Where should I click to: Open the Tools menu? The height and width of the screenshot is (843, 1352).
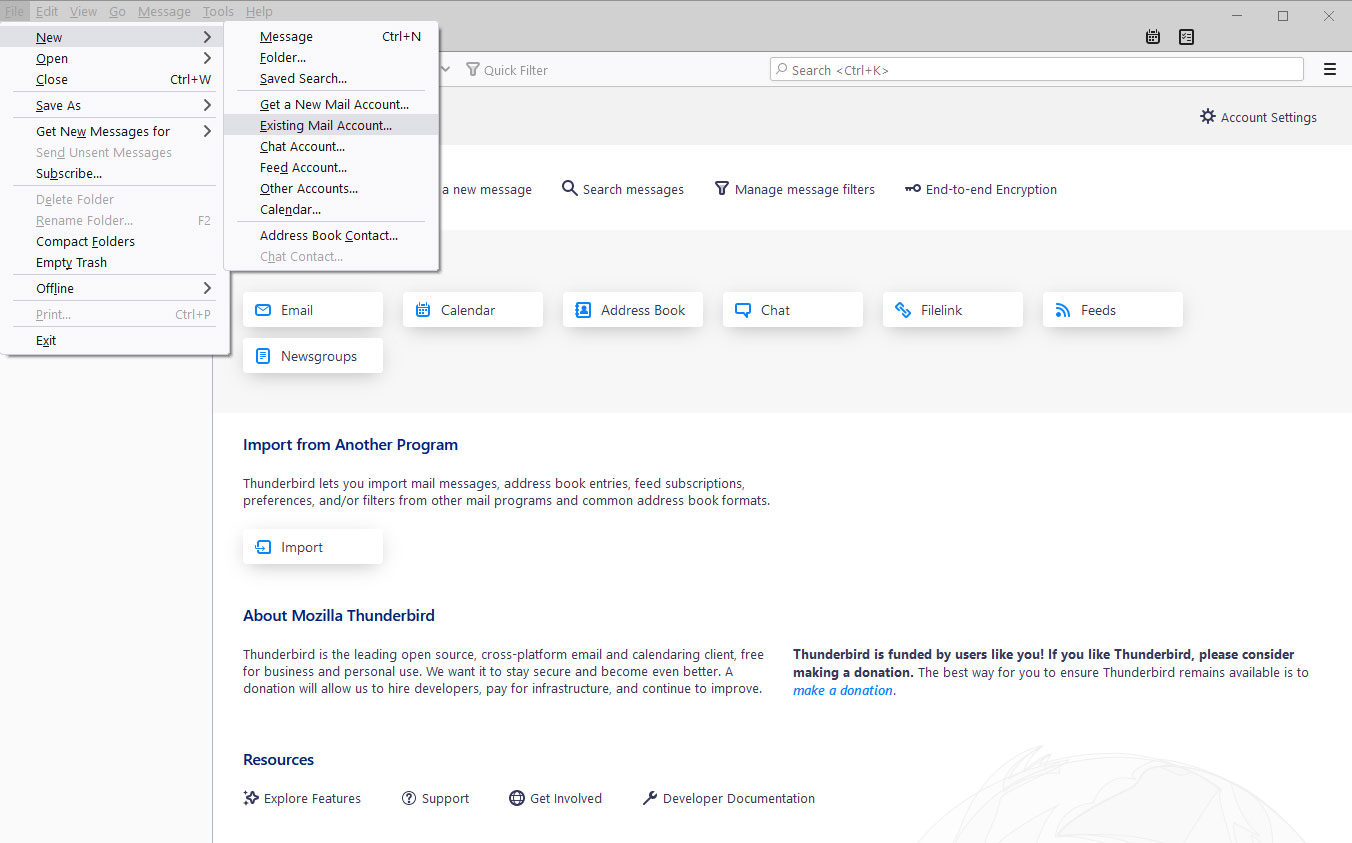(218, 12)
